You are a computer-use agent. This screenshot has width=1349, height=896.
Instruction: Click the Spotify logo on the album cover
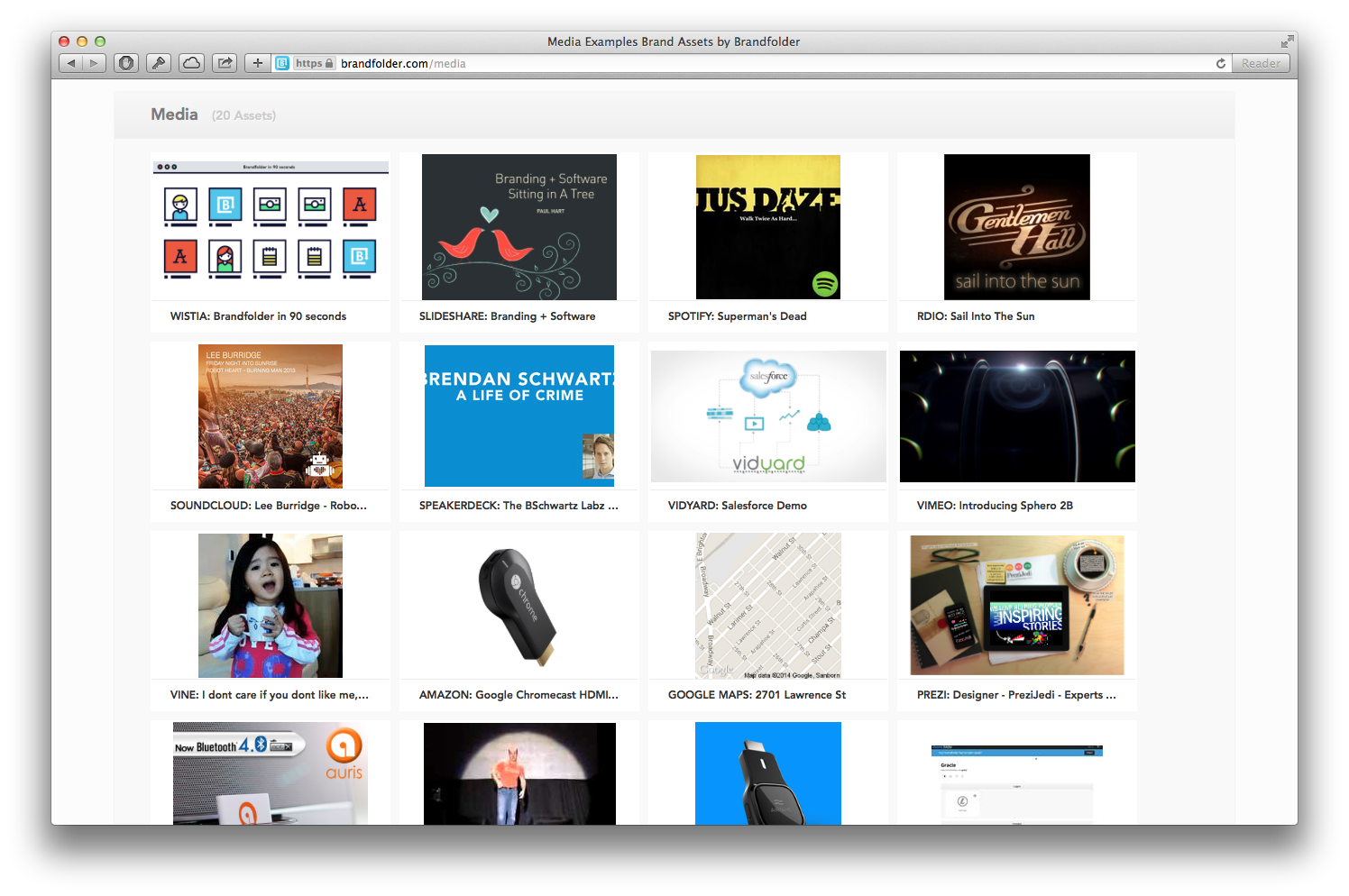point(825,284)
